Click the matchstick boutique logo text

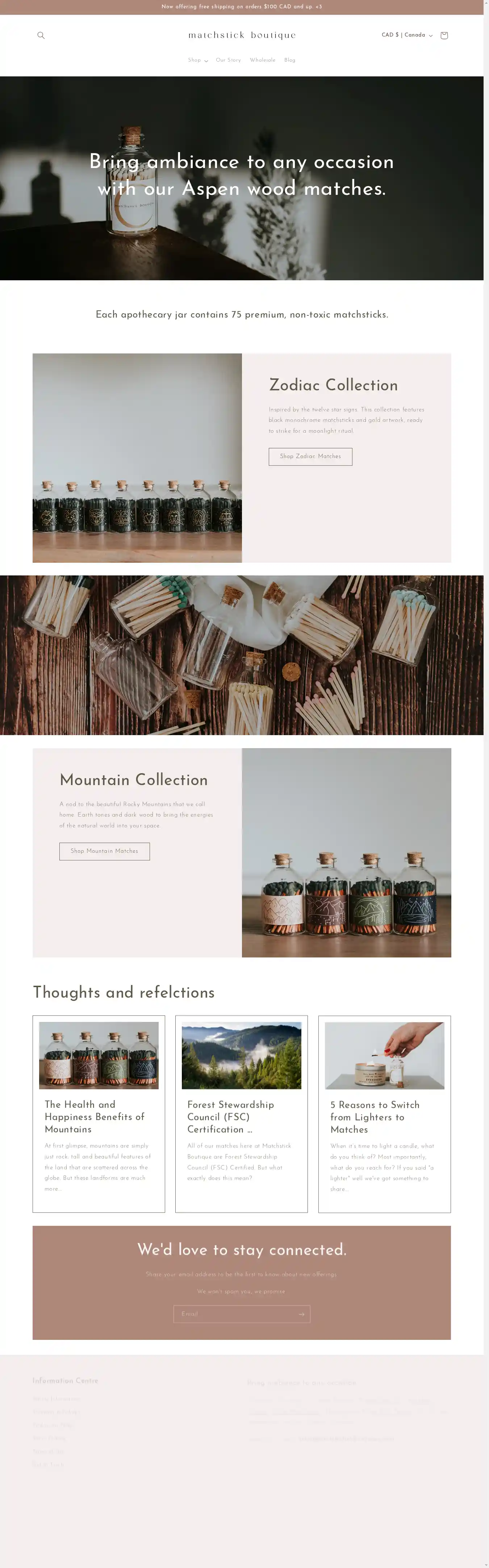242,35
